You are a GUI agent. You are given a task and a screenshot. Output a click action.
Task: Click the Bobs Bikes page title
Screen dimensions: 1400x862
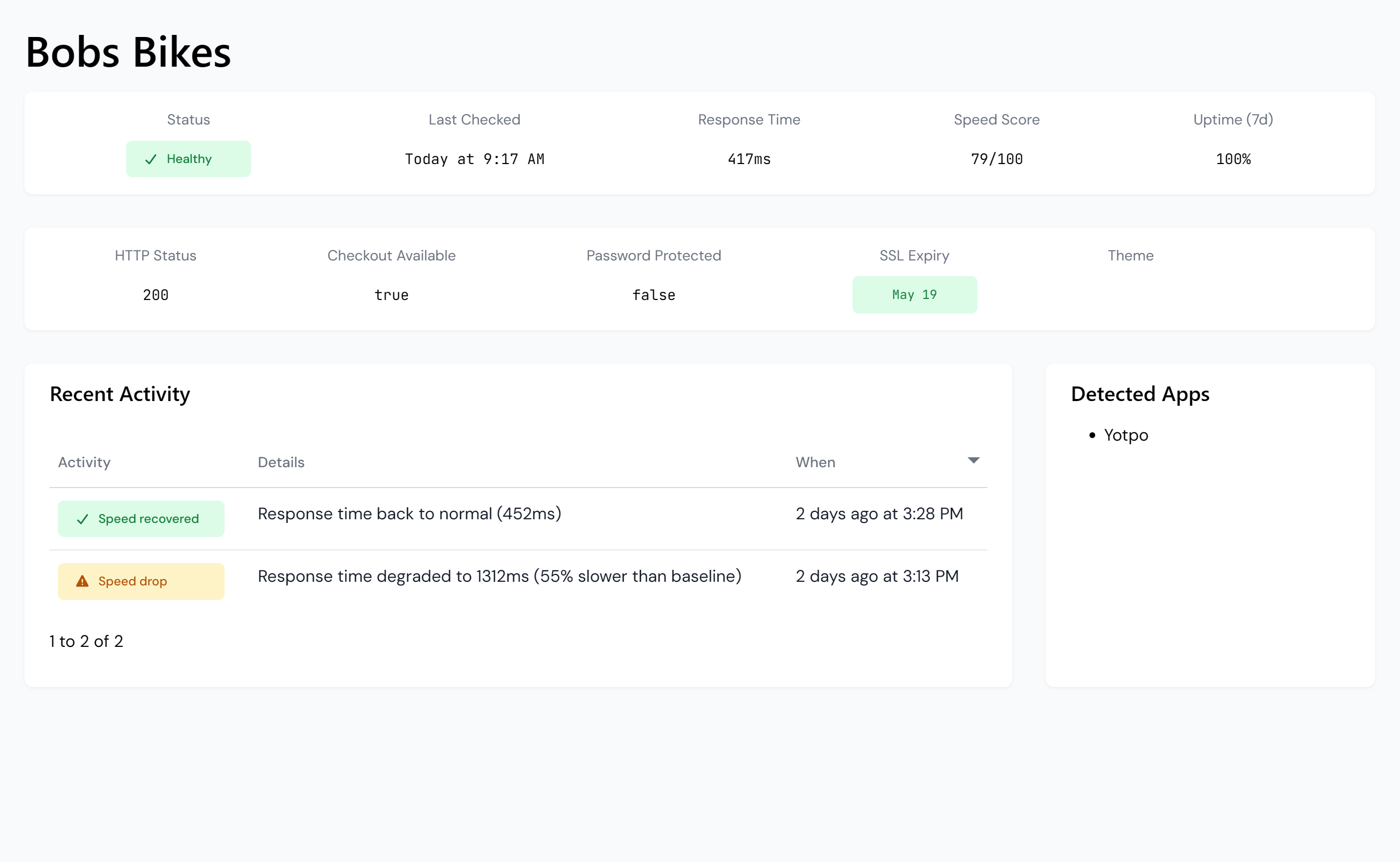tap(128, 53)
